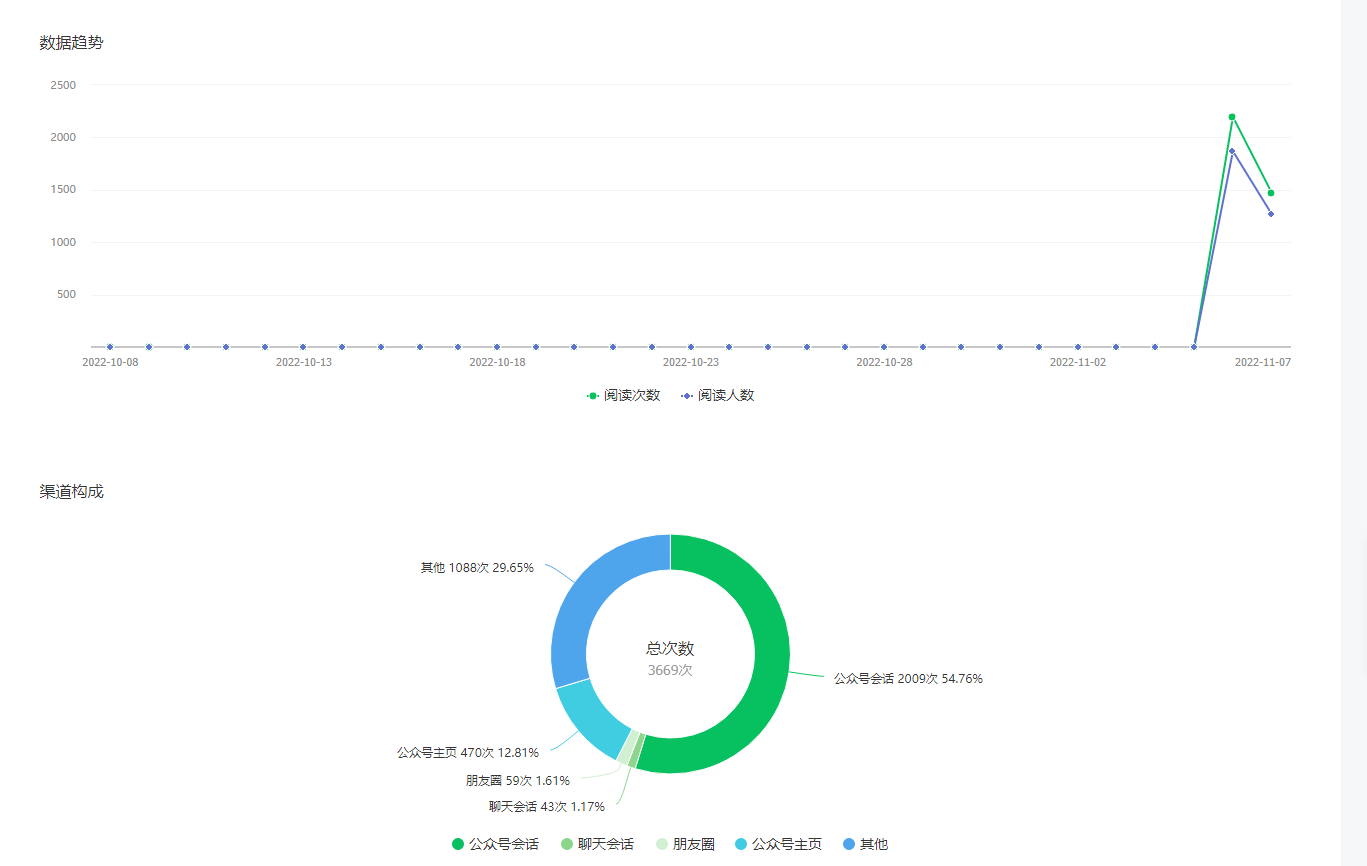Screen dimensions: 1367x866
Task: Click the green 阅读次数 peak data point
Action: point(1232,117)
